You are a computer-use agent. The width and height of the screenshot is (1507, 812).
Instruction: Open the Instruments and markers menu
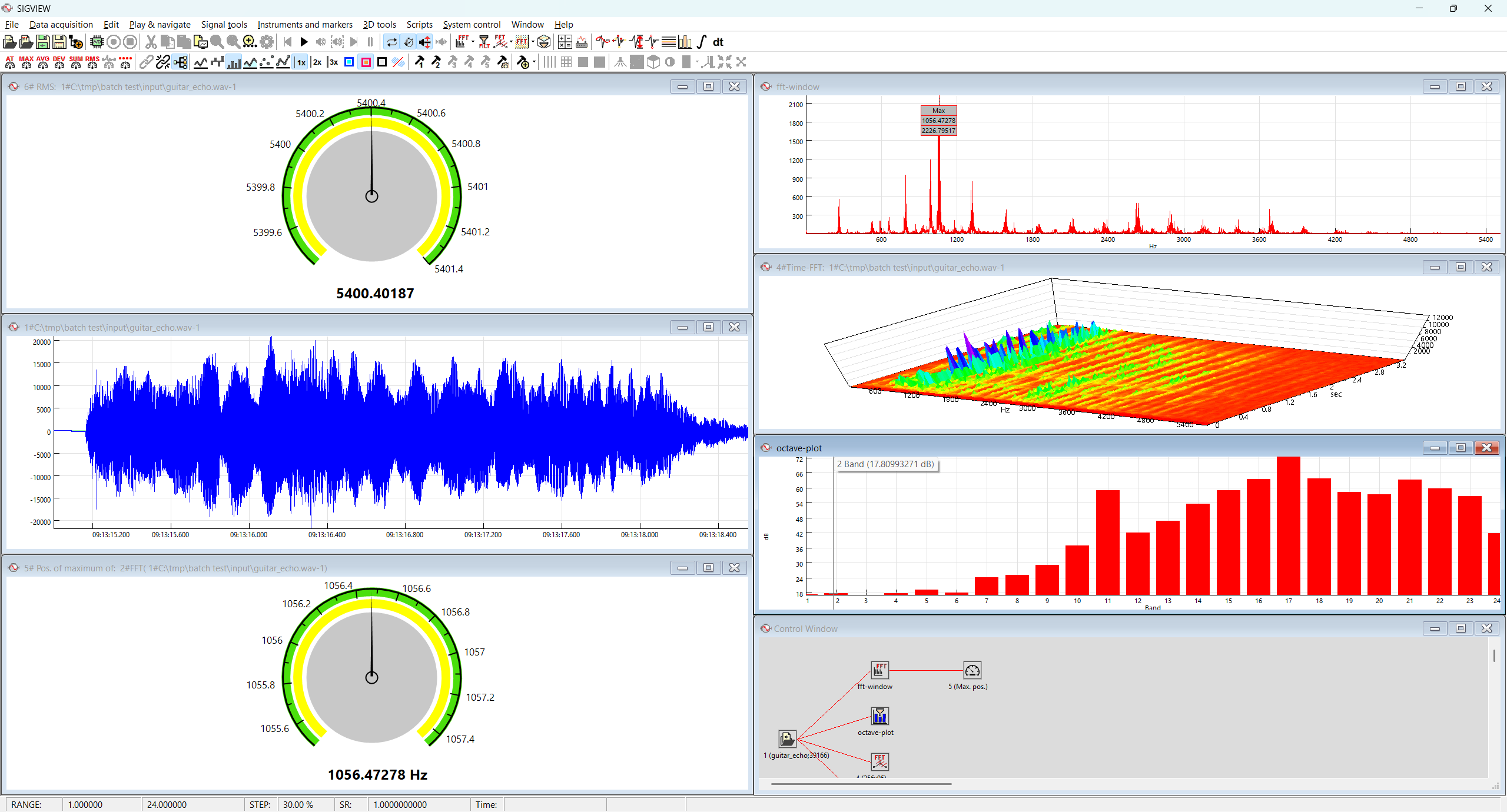click(x=305, y=24)
